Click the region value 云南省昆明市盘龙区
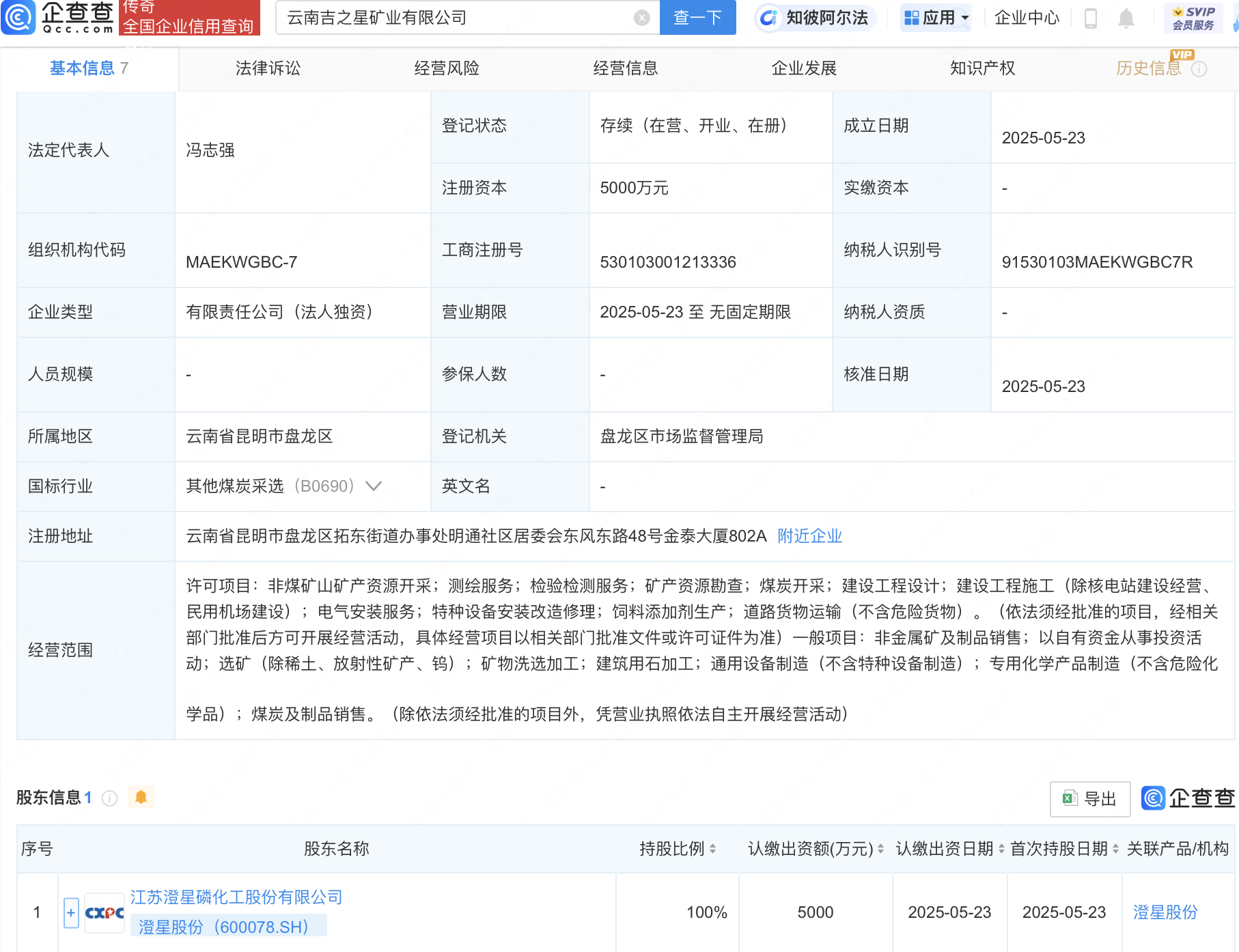This screenshot has width=1239, height=952. [x=260, y=436]
